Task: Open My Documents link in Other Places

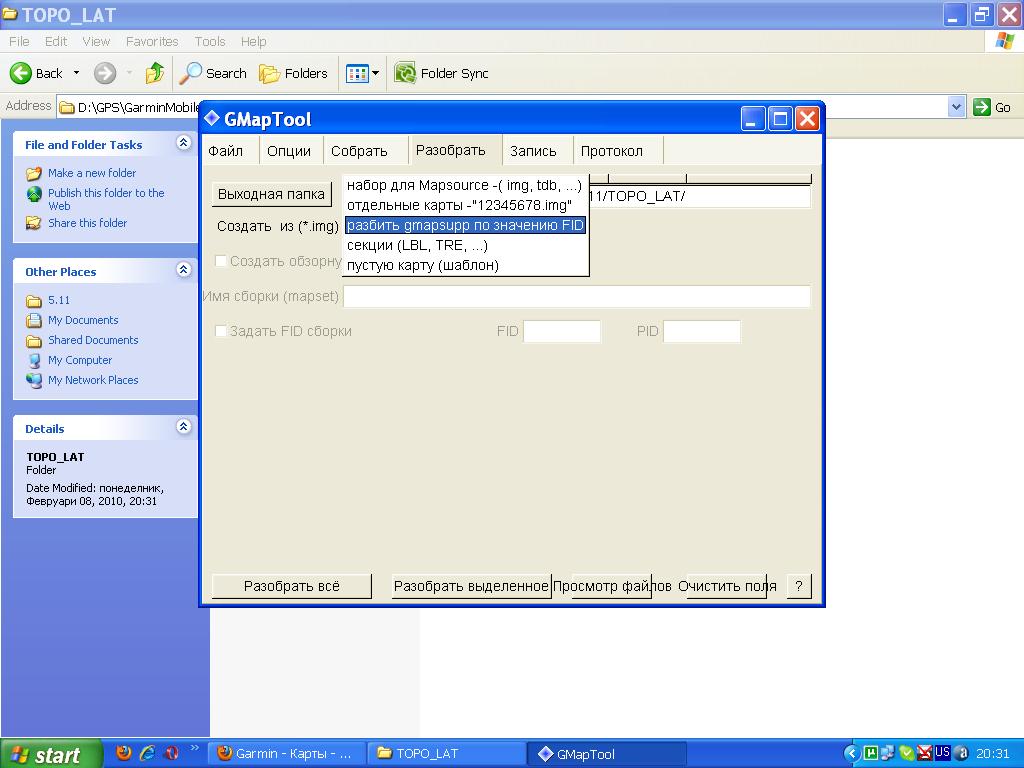Action: 83,320
